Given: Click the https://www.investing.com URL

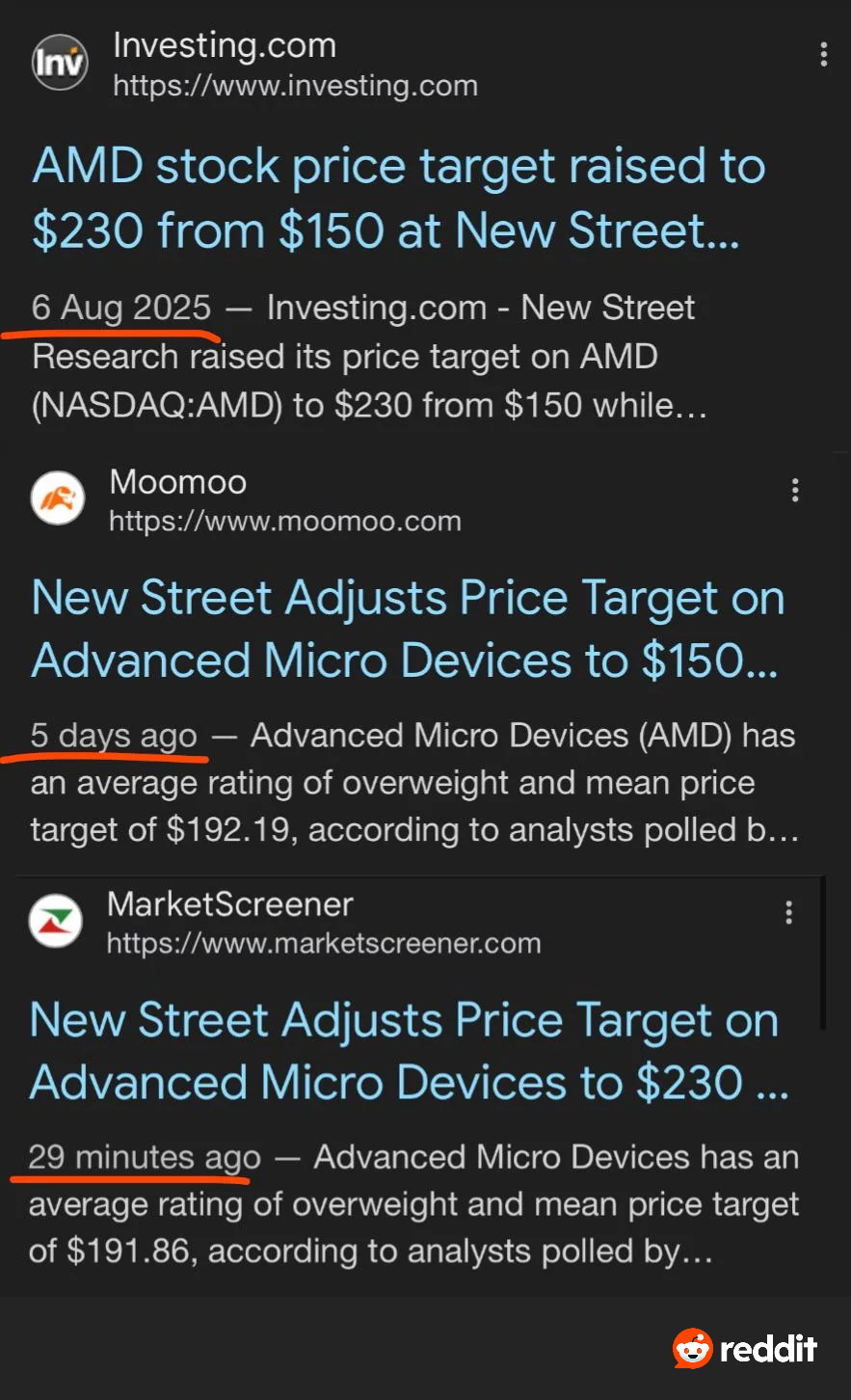Looking at the screenshot, I should pos(295,86).
